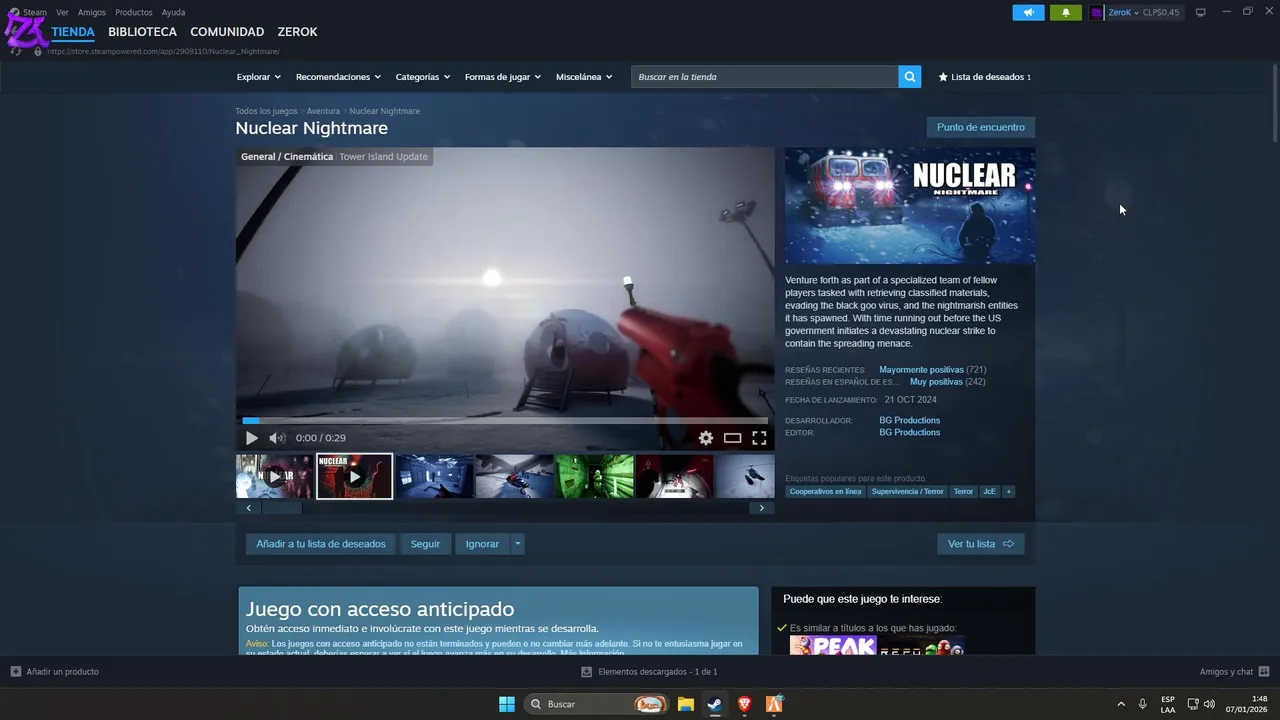1280x720 pixels.
Task: Open the green notifications bell
Action: click(x=1065, y=12)
